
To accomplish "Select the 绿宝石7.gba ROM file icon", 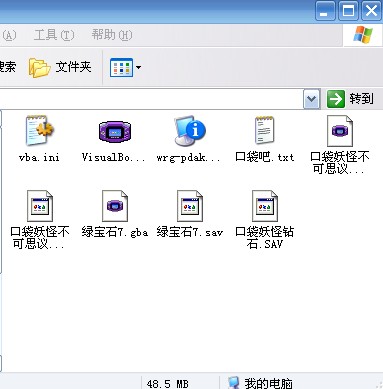I will point(115,206).
